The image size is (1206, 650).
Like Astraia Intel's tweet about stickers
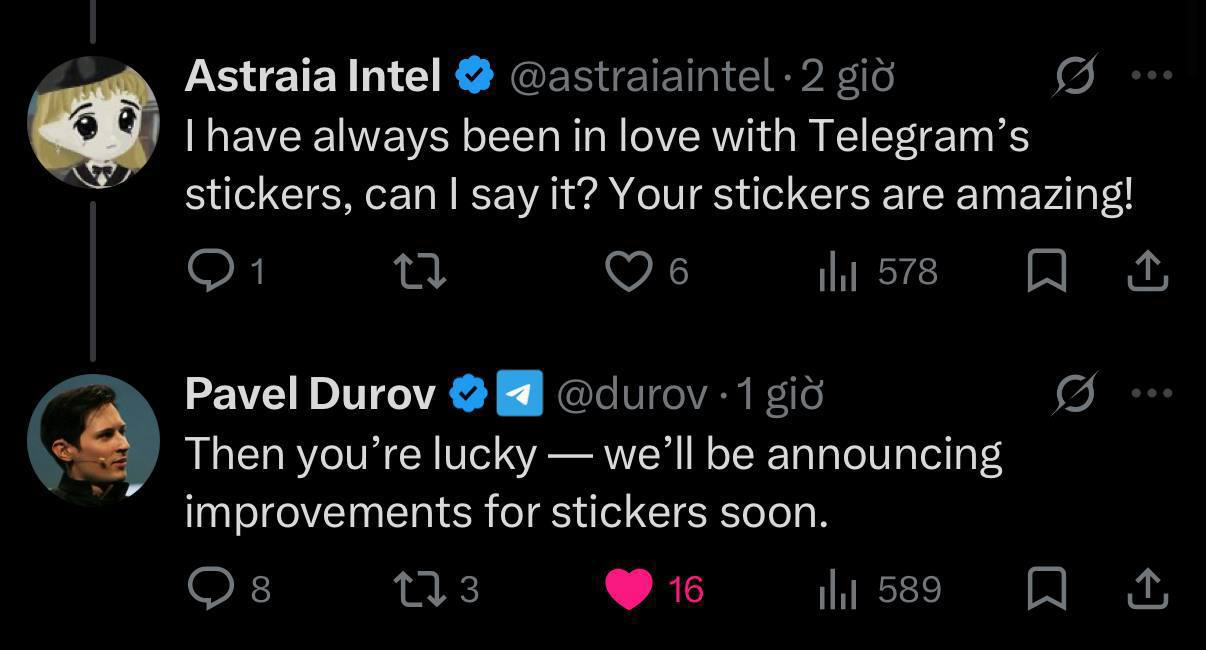(630, 271)
